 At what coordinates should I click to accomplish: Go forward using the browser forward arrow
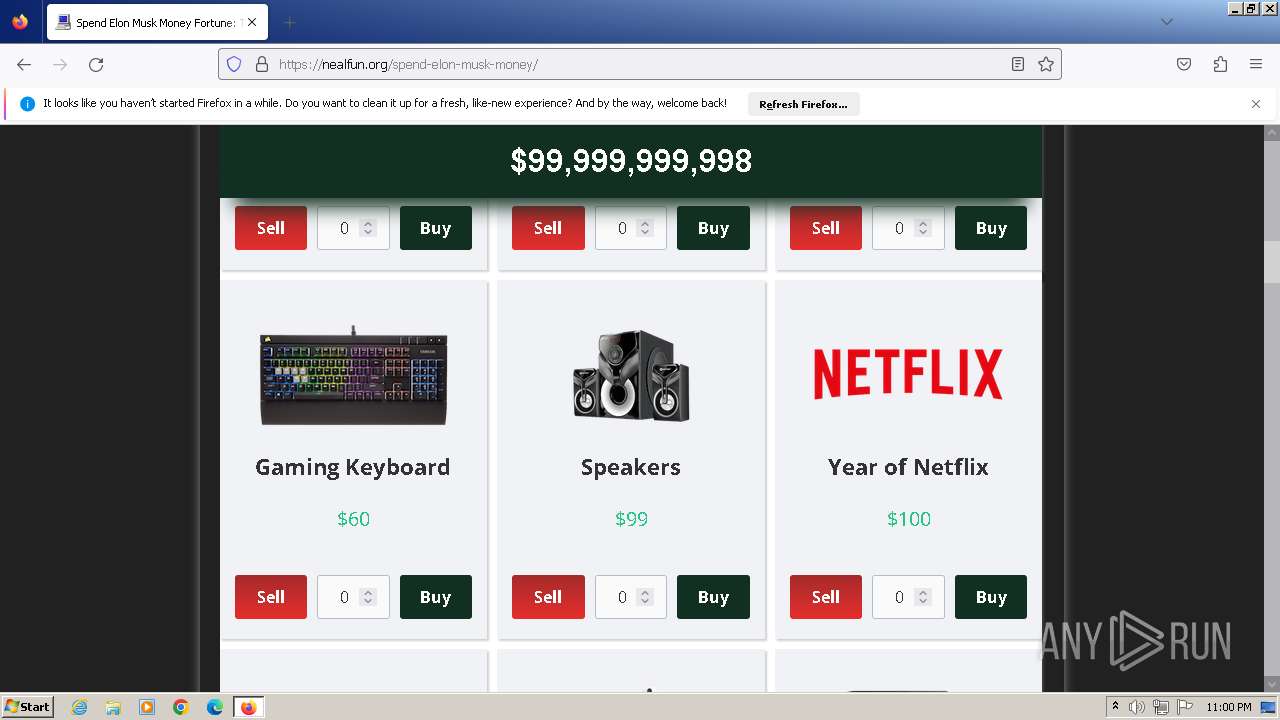60,64
